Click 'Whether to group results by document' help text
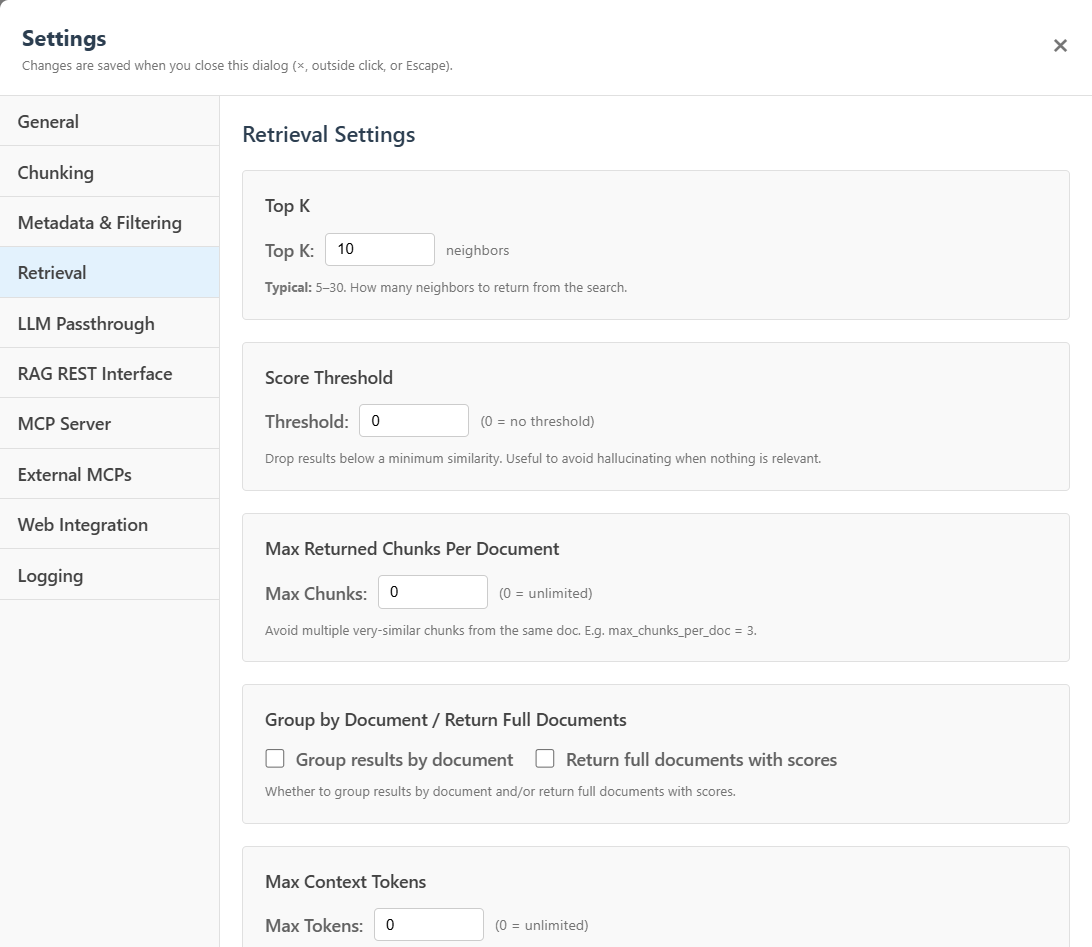The image size is (1092, 947). [500, 792]
